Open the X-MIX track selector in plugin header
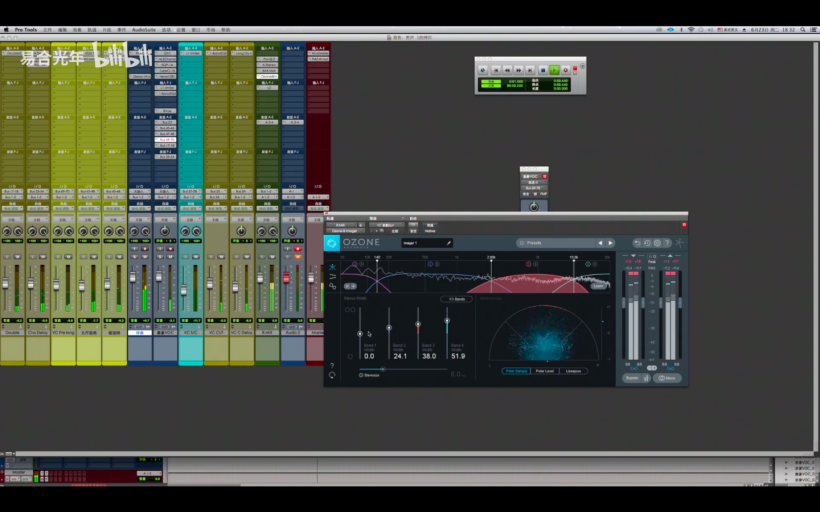Viewport: 820px width, 512px height. (341, 225)
